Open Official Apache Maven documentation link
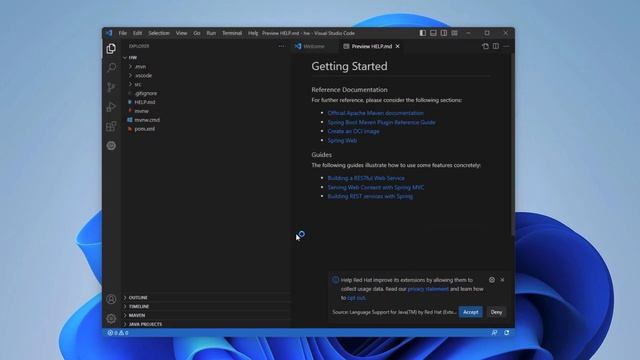This screenshot has width=640, height=360. (x=376, y=113)
